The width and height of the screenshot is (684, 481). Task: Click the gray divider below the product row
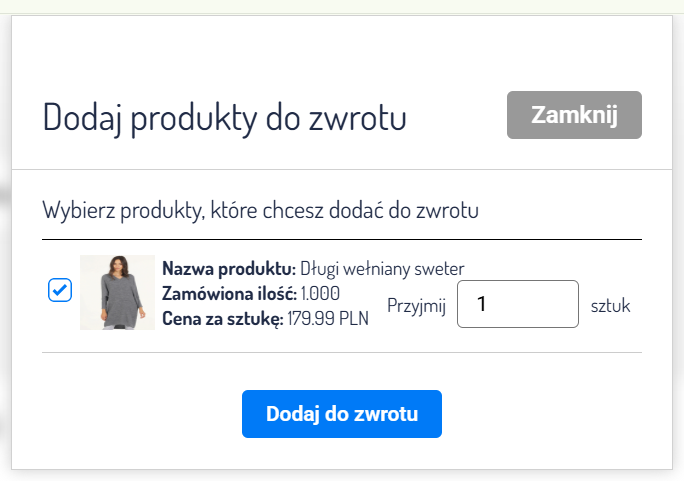[342, 352]
